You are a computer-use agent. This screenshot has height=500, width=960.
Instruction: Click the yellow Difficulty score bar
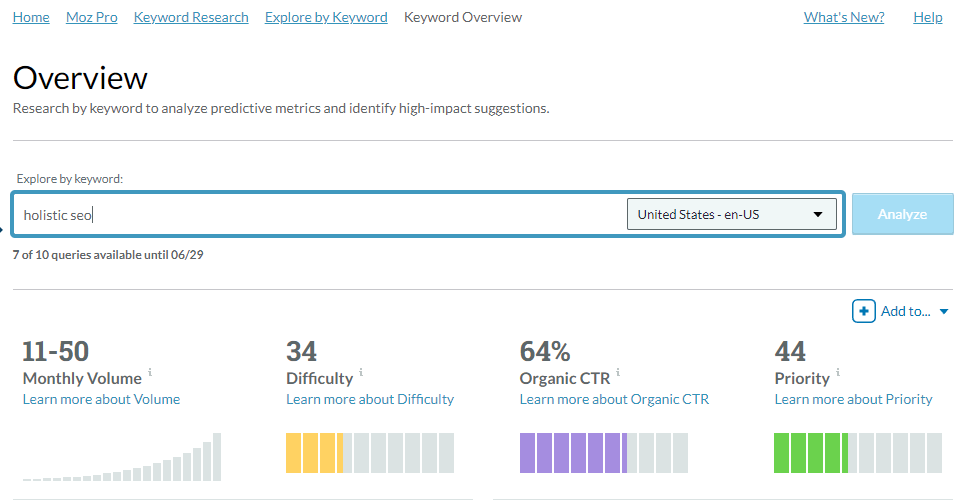tap(370, 453)
